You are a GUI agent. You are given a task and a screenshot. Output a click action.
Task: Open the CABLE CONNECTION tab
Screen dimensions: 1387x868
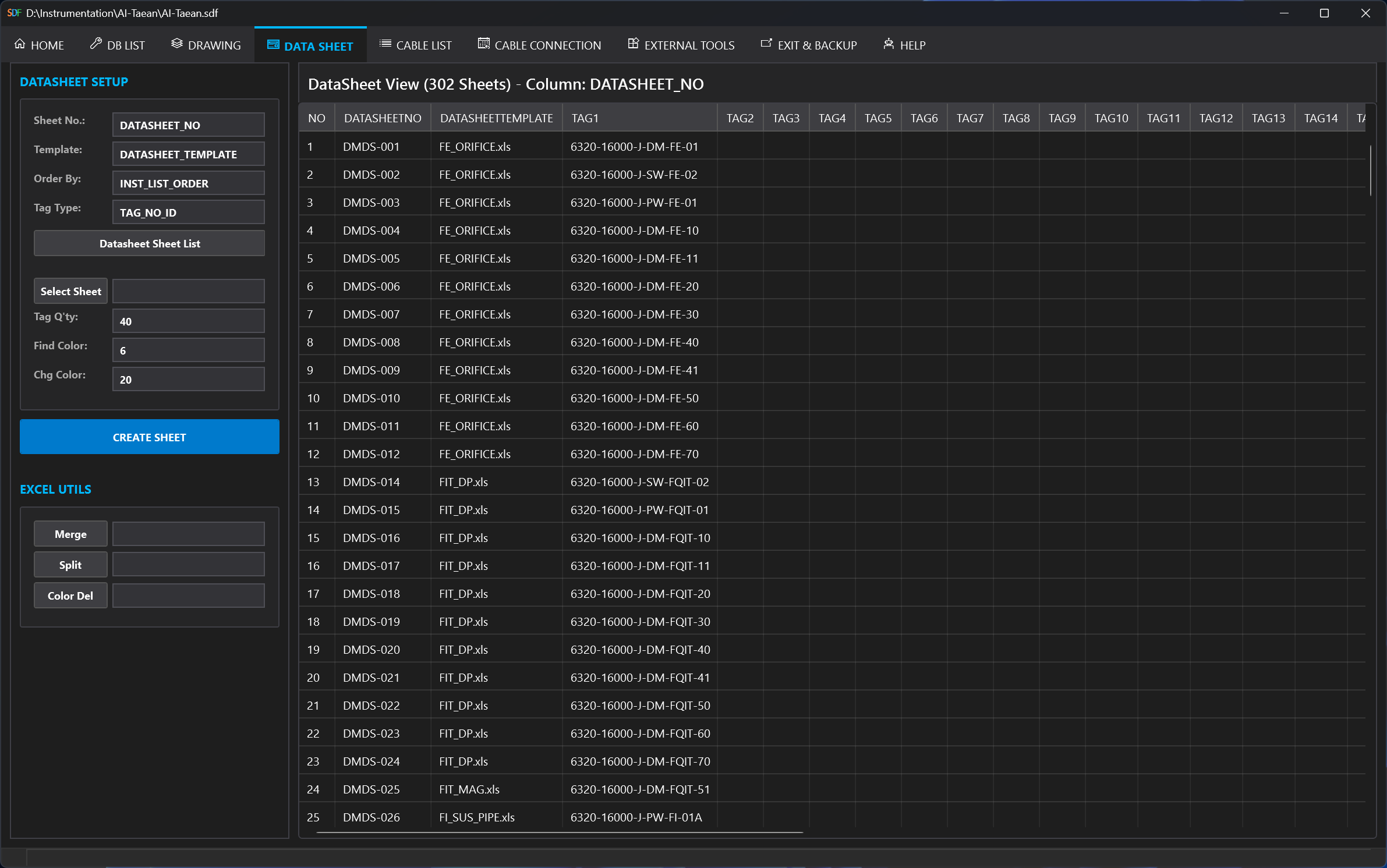click(540, 45)
